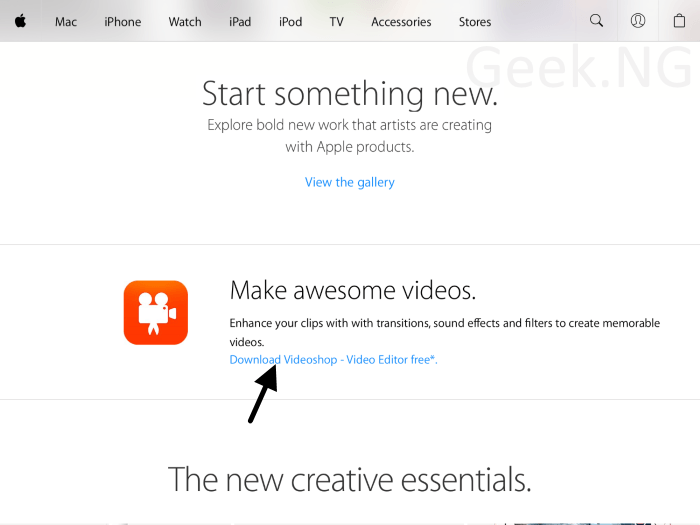Open the iPhone menu item
Image resolution: width=700 pixels, height=525 pixels.
pyautogui.click(x=122, y=22)
